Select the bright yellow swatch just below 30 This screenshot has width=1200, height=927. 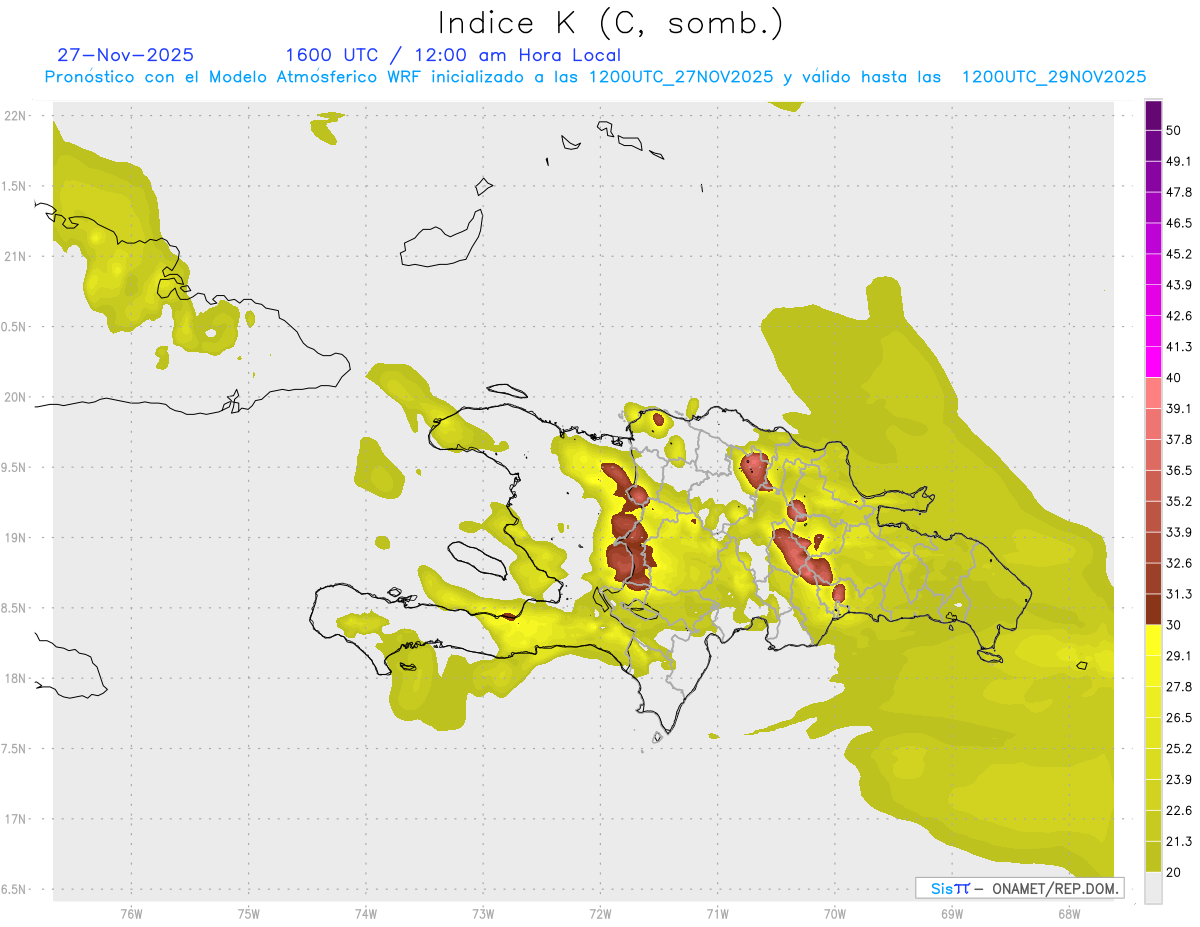coord(1153,640)
